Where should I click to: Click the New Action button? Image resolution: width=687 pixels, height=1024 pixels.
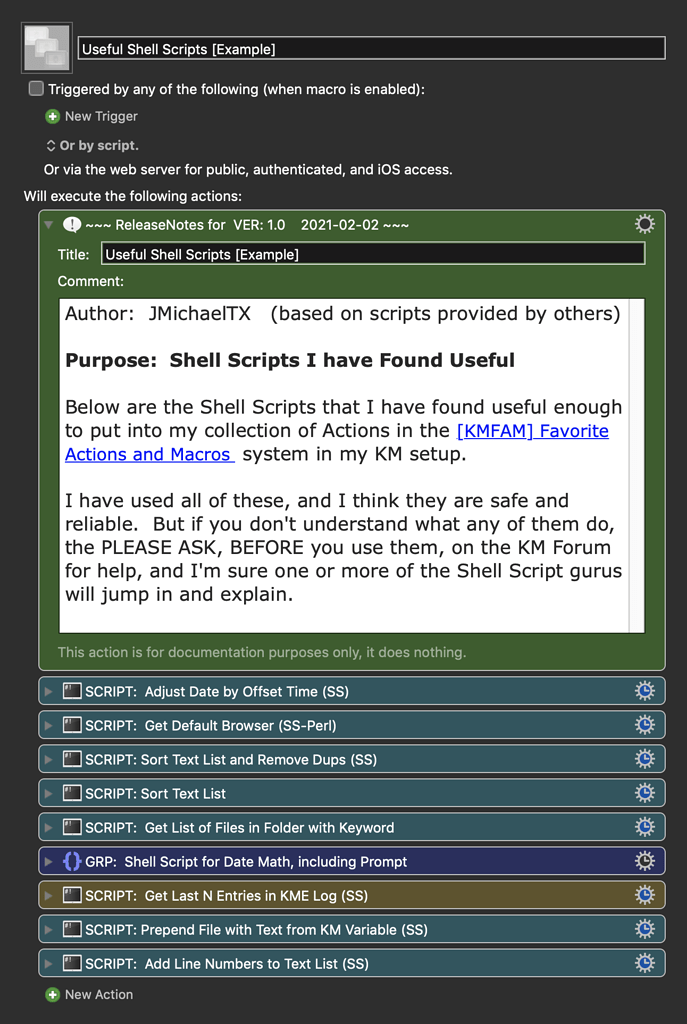tap(89, 994)
